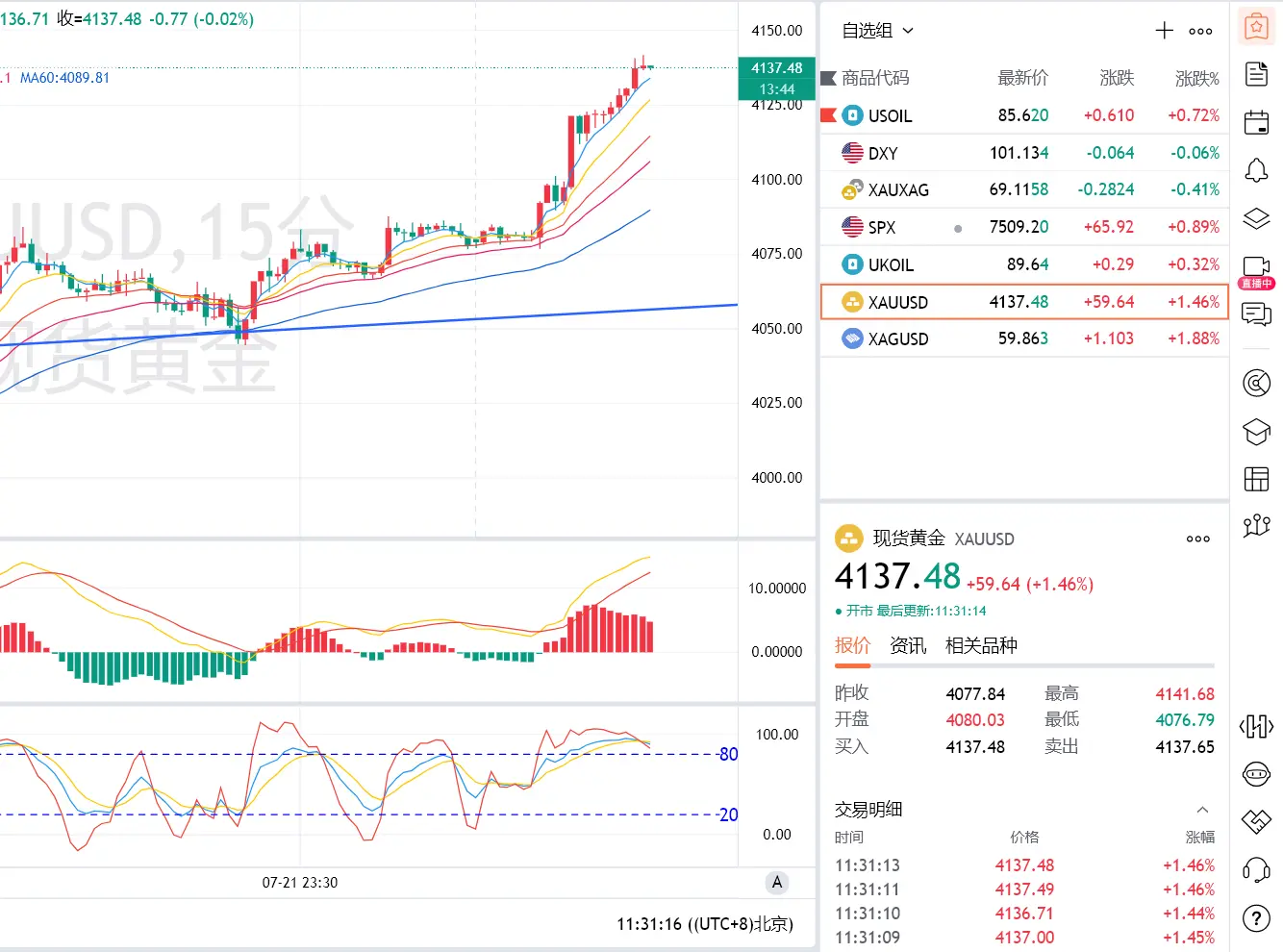Open the data table grid icon
The image size is (1283, 952).
pos(1256,479)
